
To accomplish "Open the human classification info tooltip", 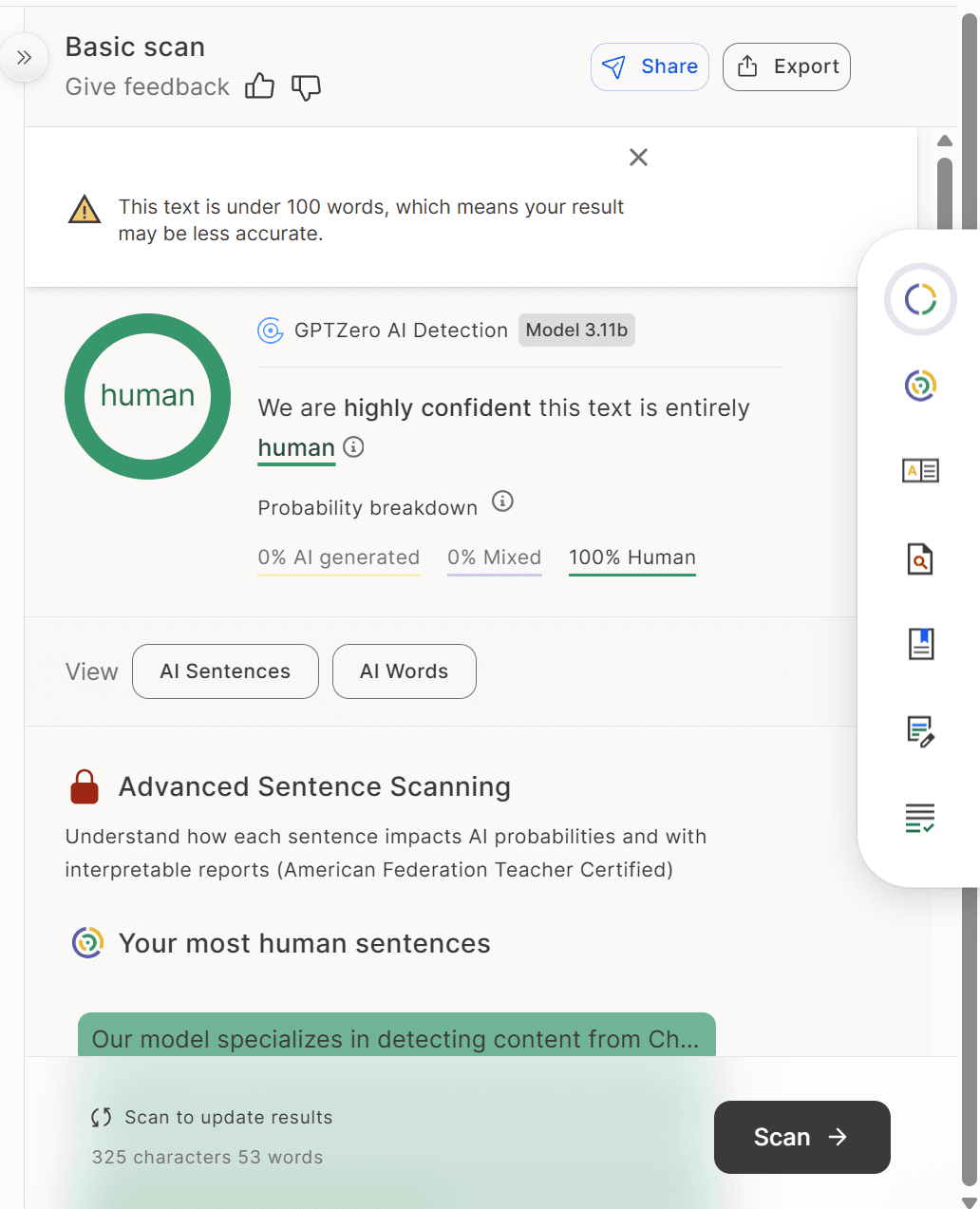I will [353, 446].
